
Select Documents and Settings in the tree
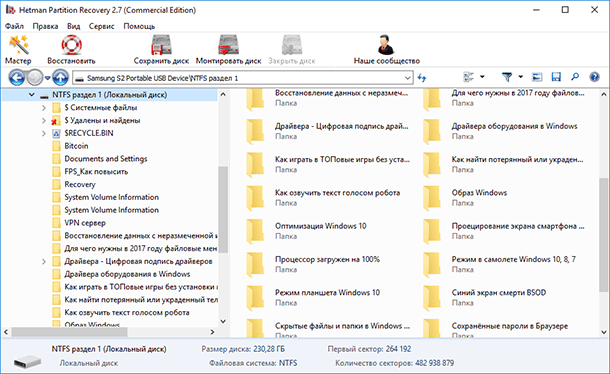106,159
